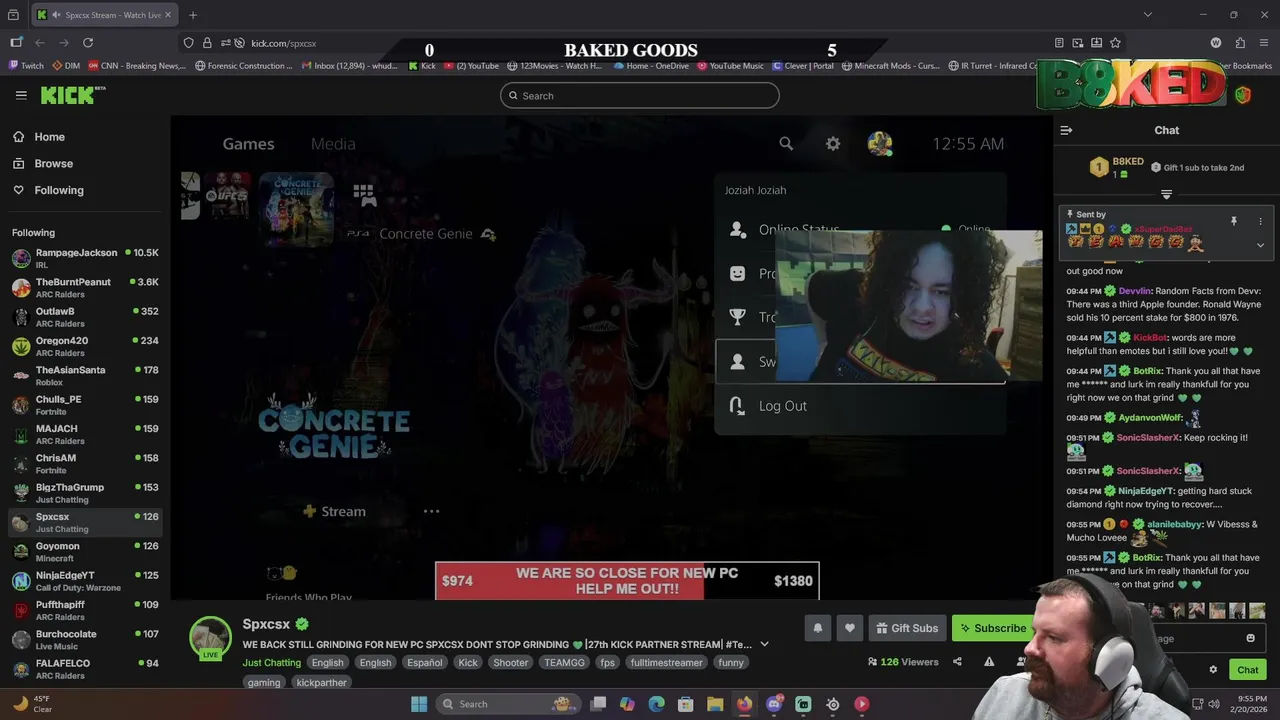Open the Windows Start menu
This screenshot has height=720, width=1280.
click(419, 704)
